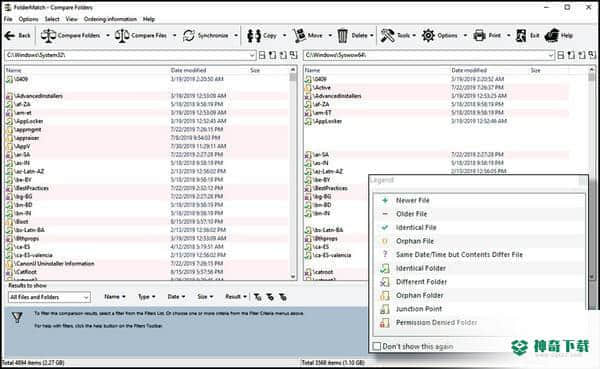Click the Compare Folders scales icon

click(48, 36)
